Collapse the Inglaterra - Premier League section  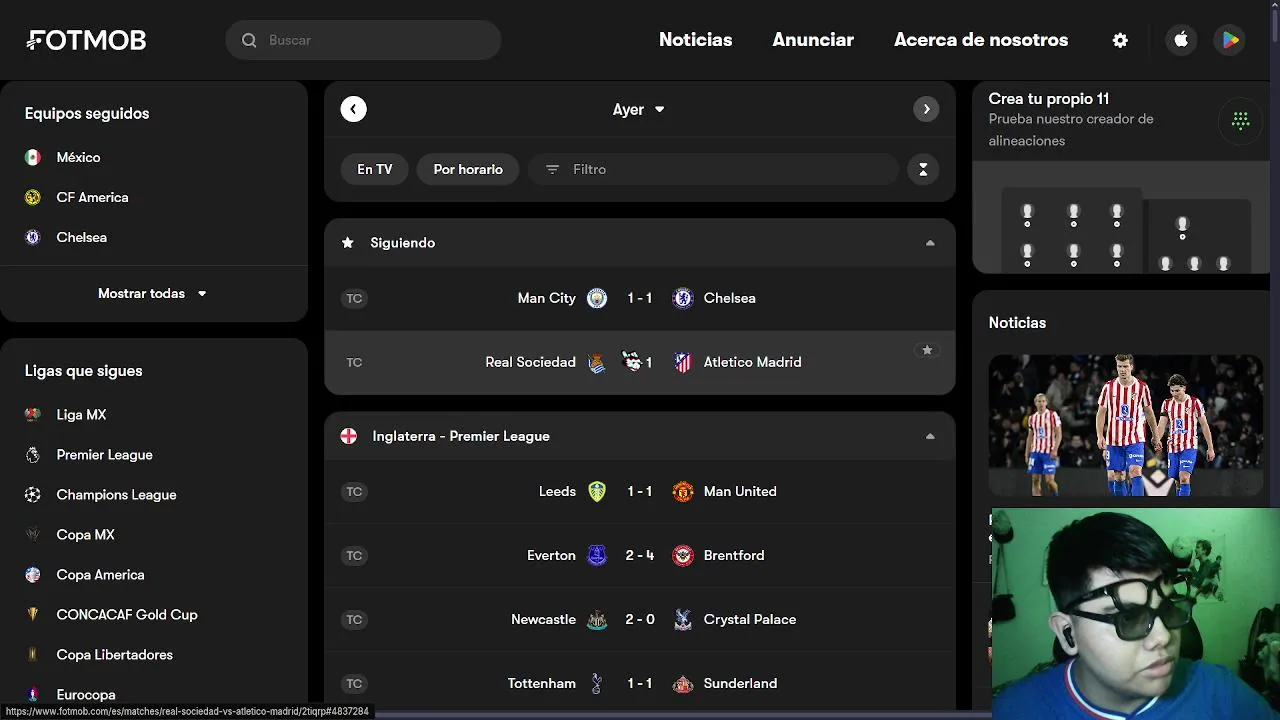pos(930,437)
